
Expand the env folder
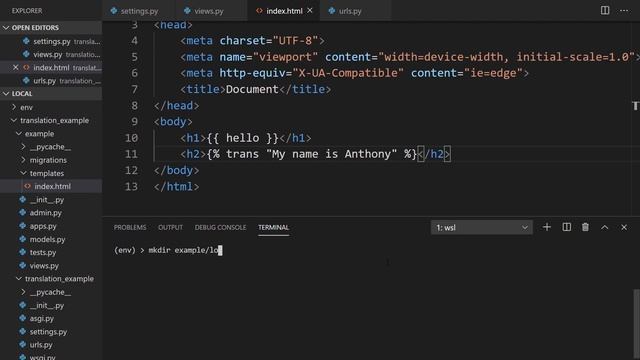point(51,107)
